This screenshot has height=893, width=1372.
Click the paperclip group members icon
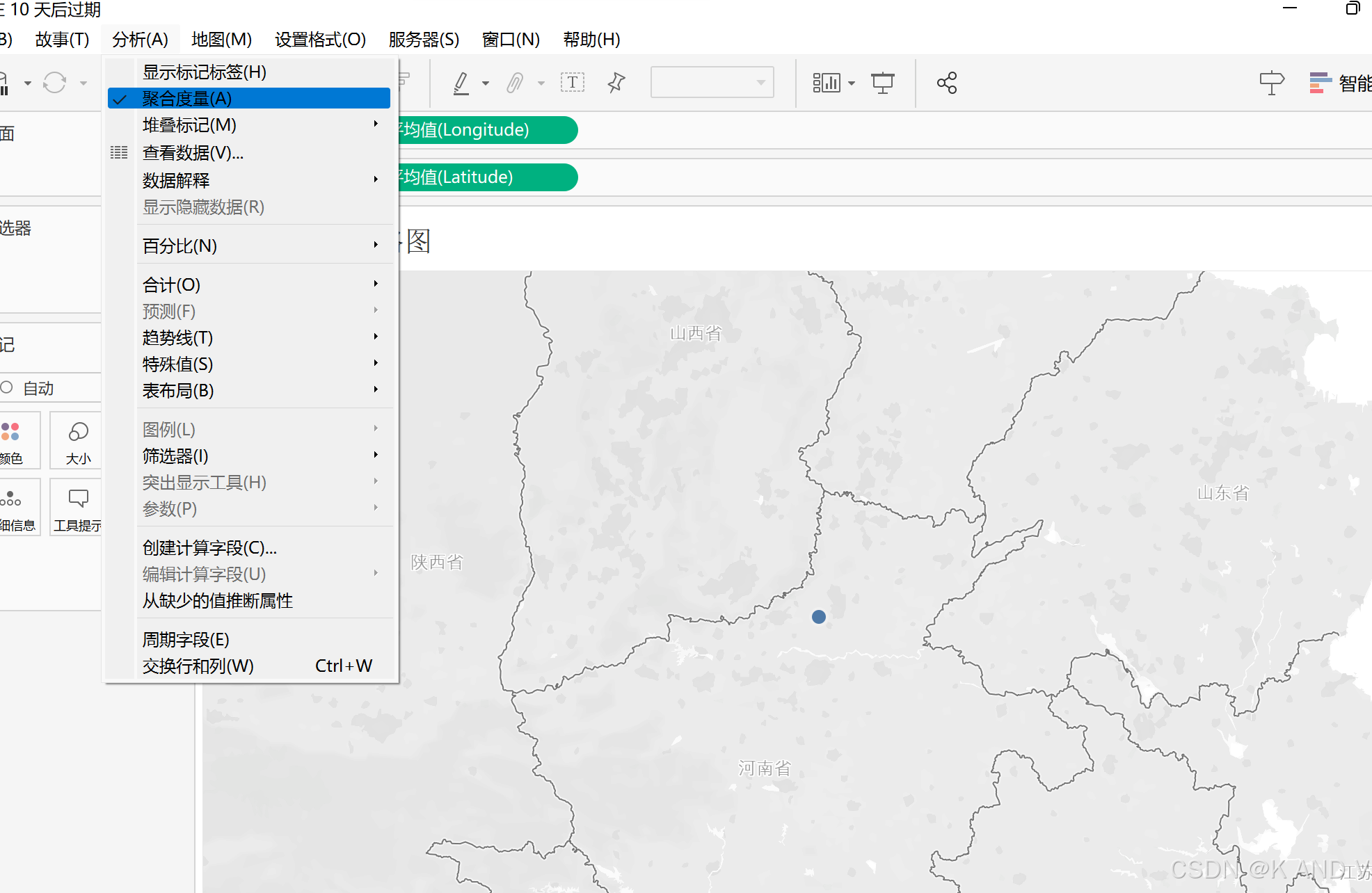click(x=514, y=83)
